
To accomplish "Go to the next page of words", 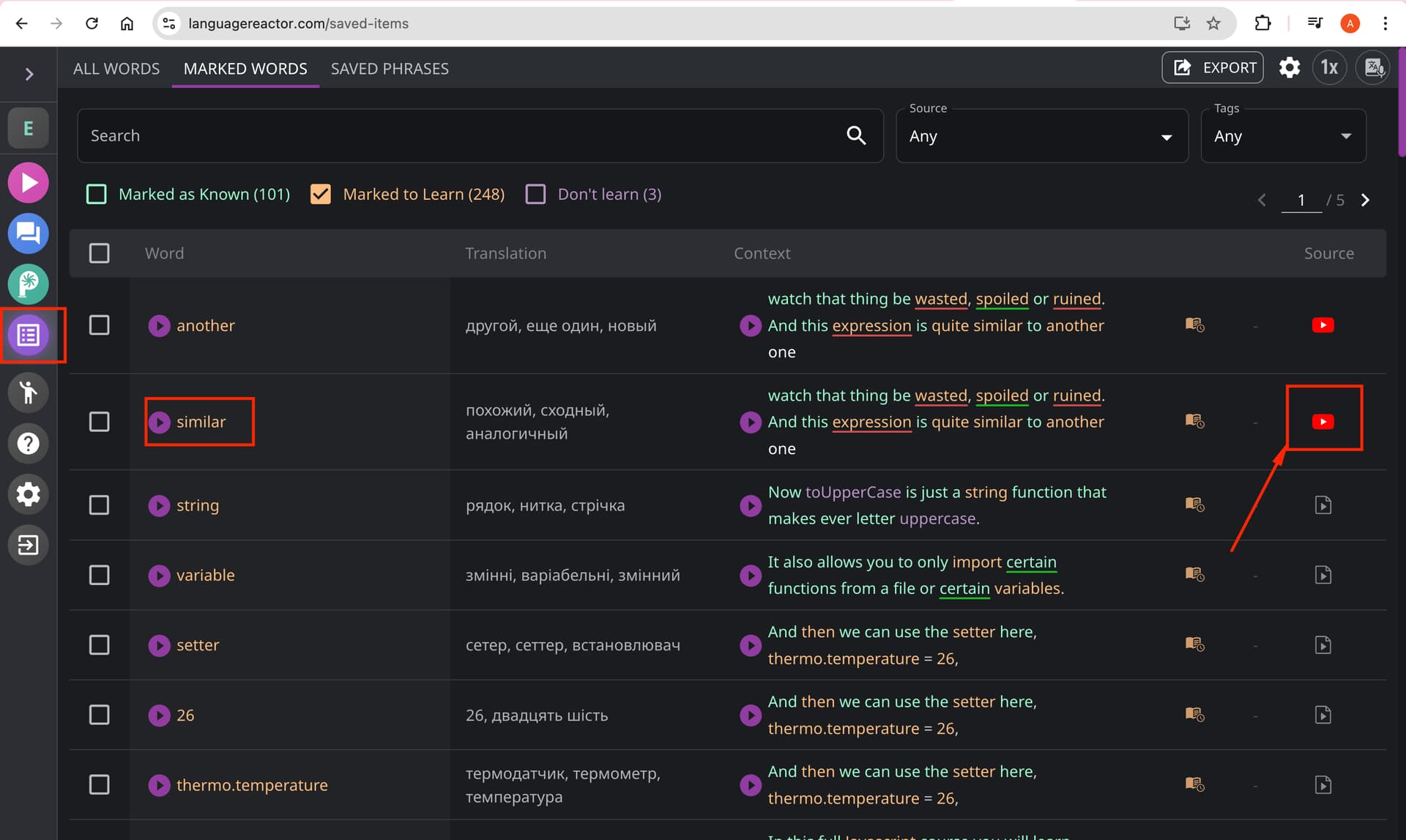I will (x=1365, y=200).
